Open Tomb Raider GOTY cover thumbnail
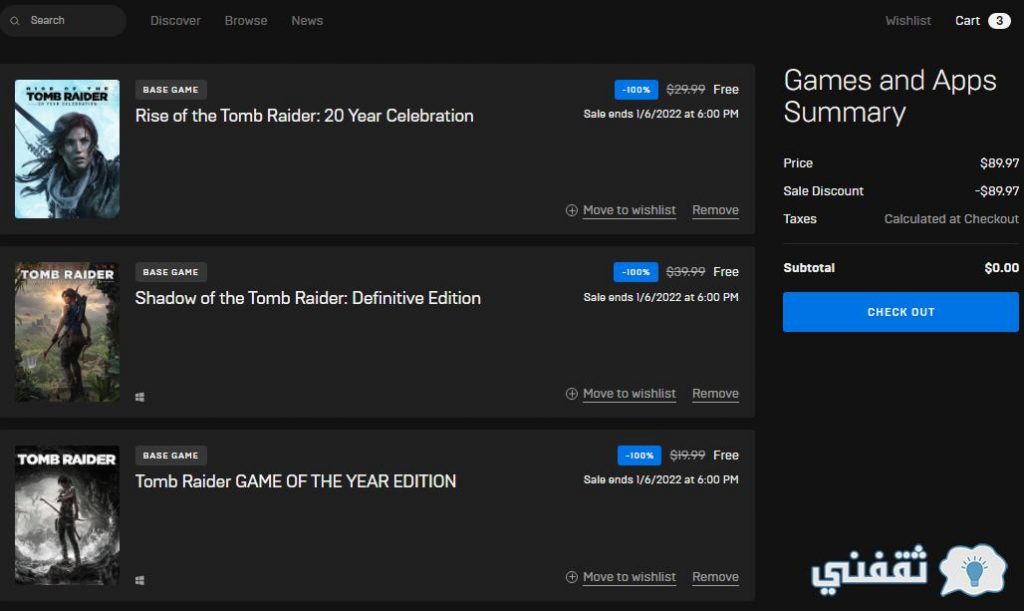The width and height of the screenshot is (1024, 611). (67, 515)
